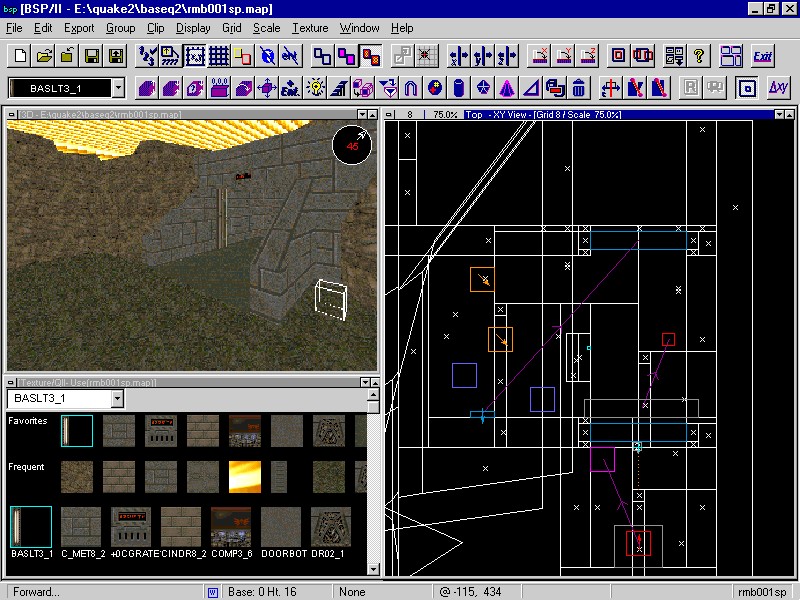Click the texture panel scroll up arrow
Viewport: 800px width, 600px height.
point(373,395)
